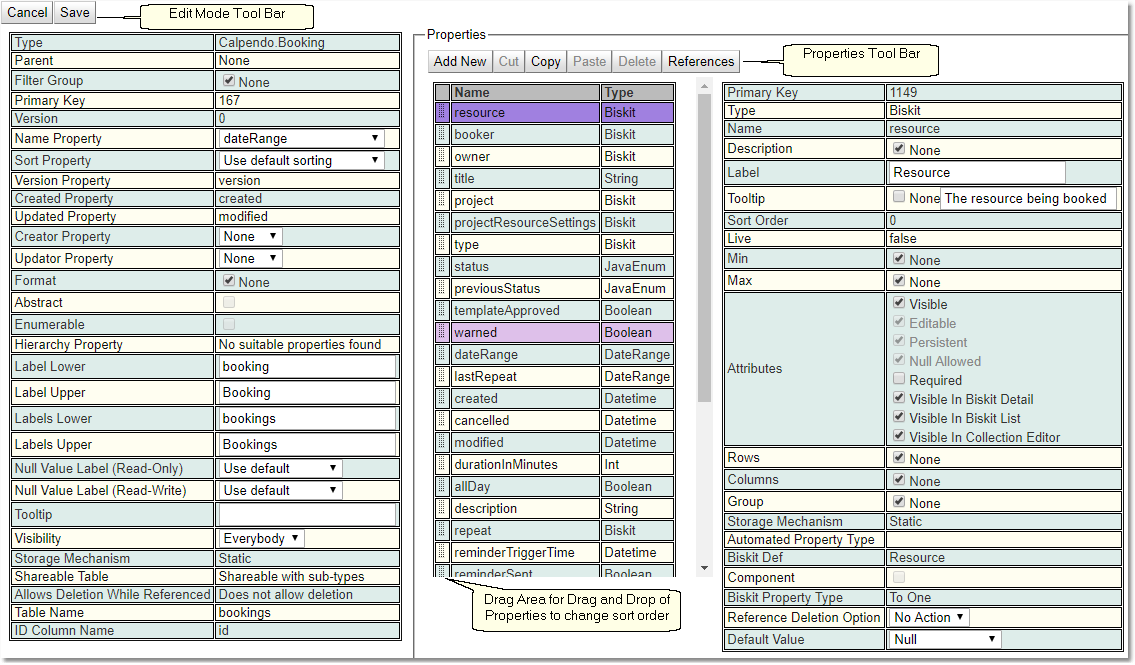1135x665 pixels.
Task: Open Reference Deletion Option dropdown
Action: coord(929,618)
